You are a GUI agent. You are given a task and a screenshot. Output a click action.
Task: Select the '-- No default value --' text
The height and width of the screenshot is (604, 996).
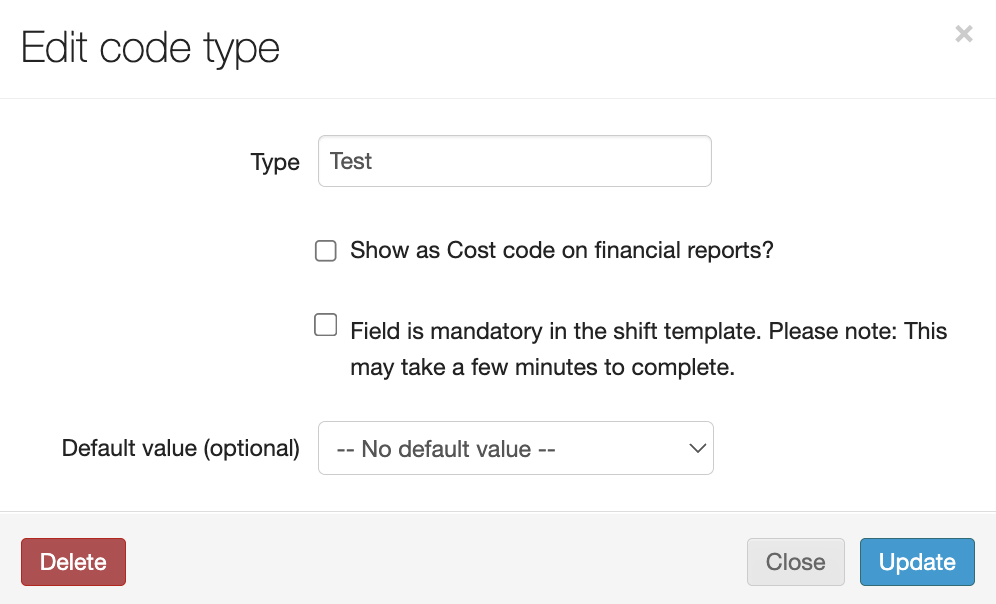point(446,449)
